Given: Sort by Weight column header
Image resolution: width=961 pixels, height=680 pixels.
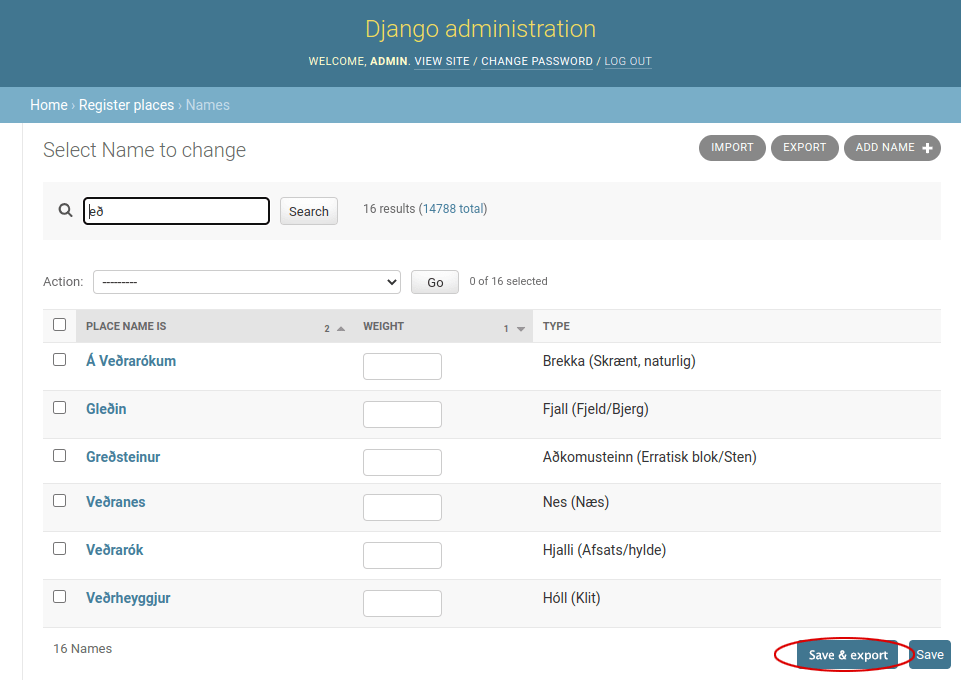Looking at the screenshot, I should 383,326.
